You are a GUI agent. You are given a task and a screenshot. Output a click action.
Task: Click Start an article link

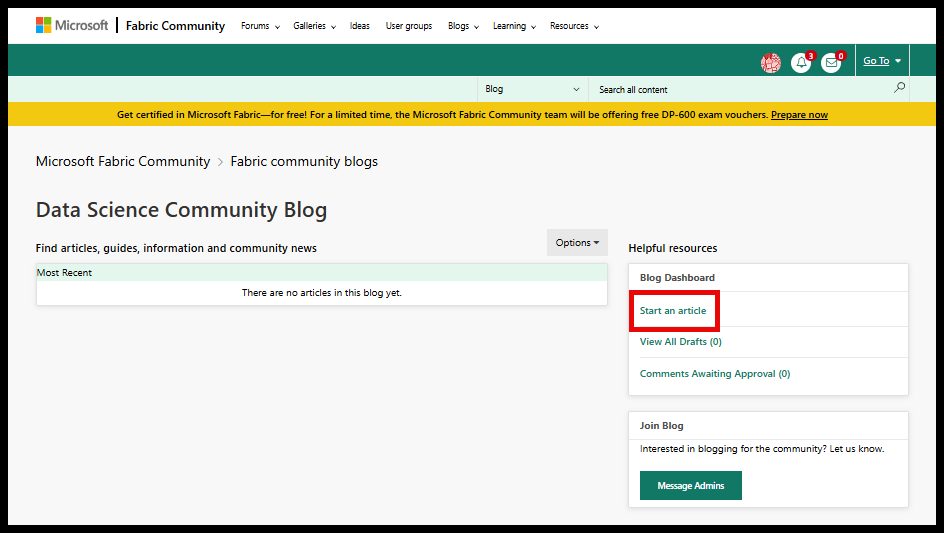(x=672, y=311)
